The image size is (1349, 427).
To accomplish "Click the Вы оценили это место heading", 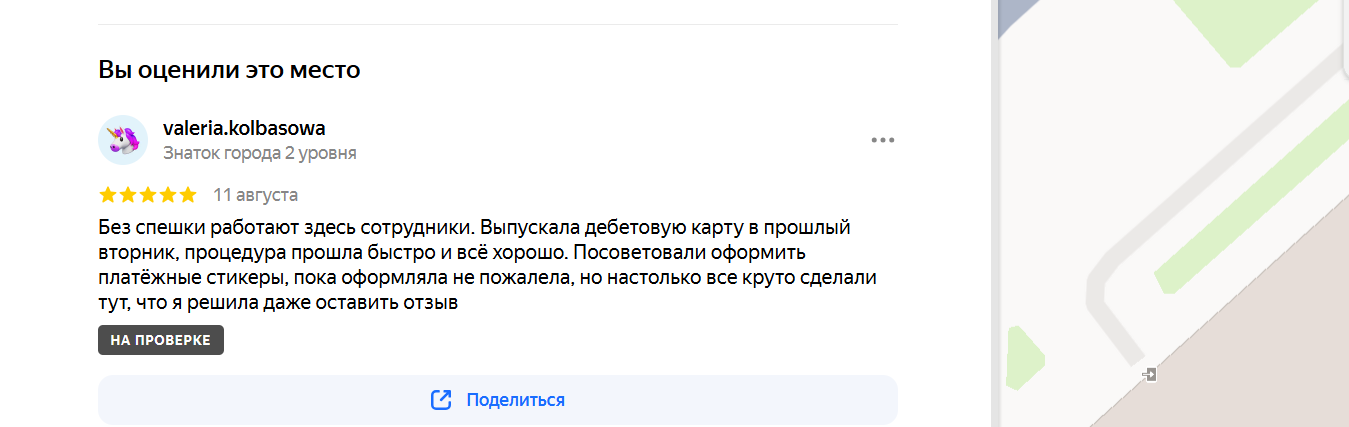I will click(229, 70).
